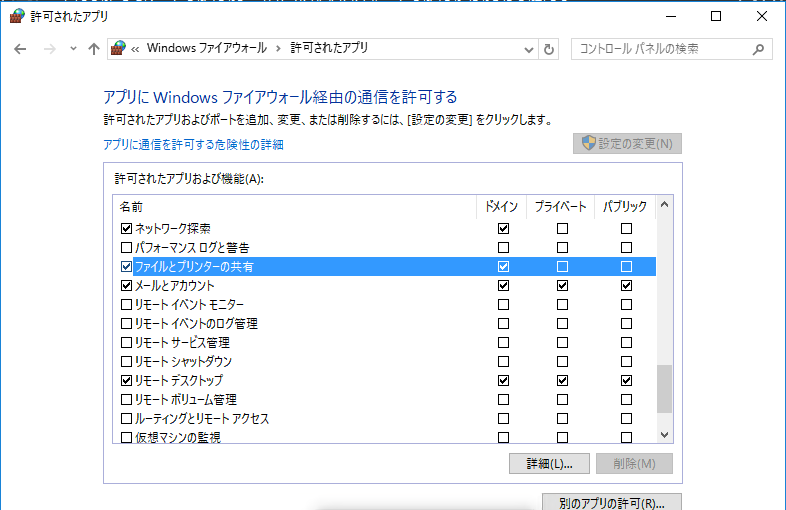The image size is (786, 510).
Task: Click 別のアプリの許可(R)... button
Action: (612, 502)
